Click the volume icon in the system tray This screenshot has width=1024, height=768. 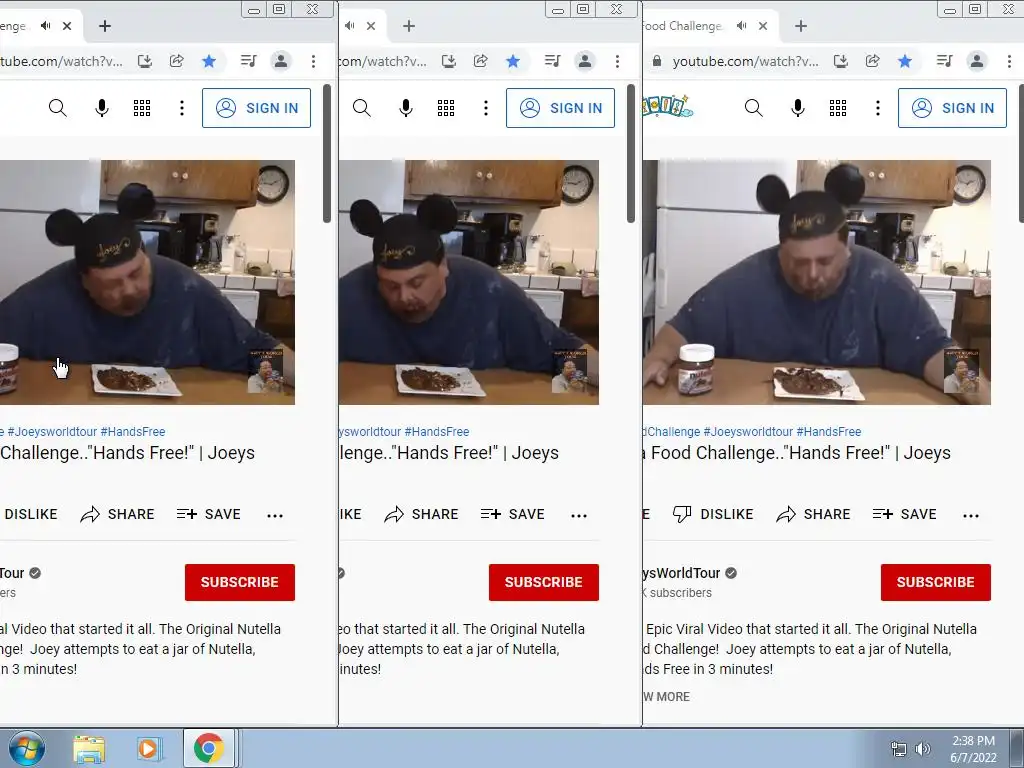[922, 749]
